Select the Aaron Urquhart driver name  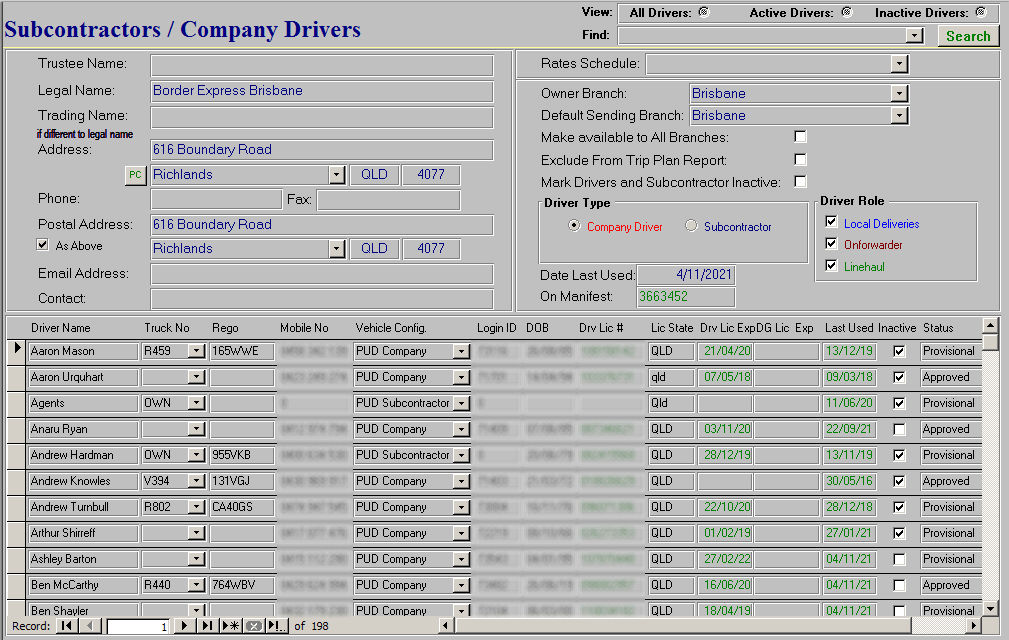[x=83, y=378]
